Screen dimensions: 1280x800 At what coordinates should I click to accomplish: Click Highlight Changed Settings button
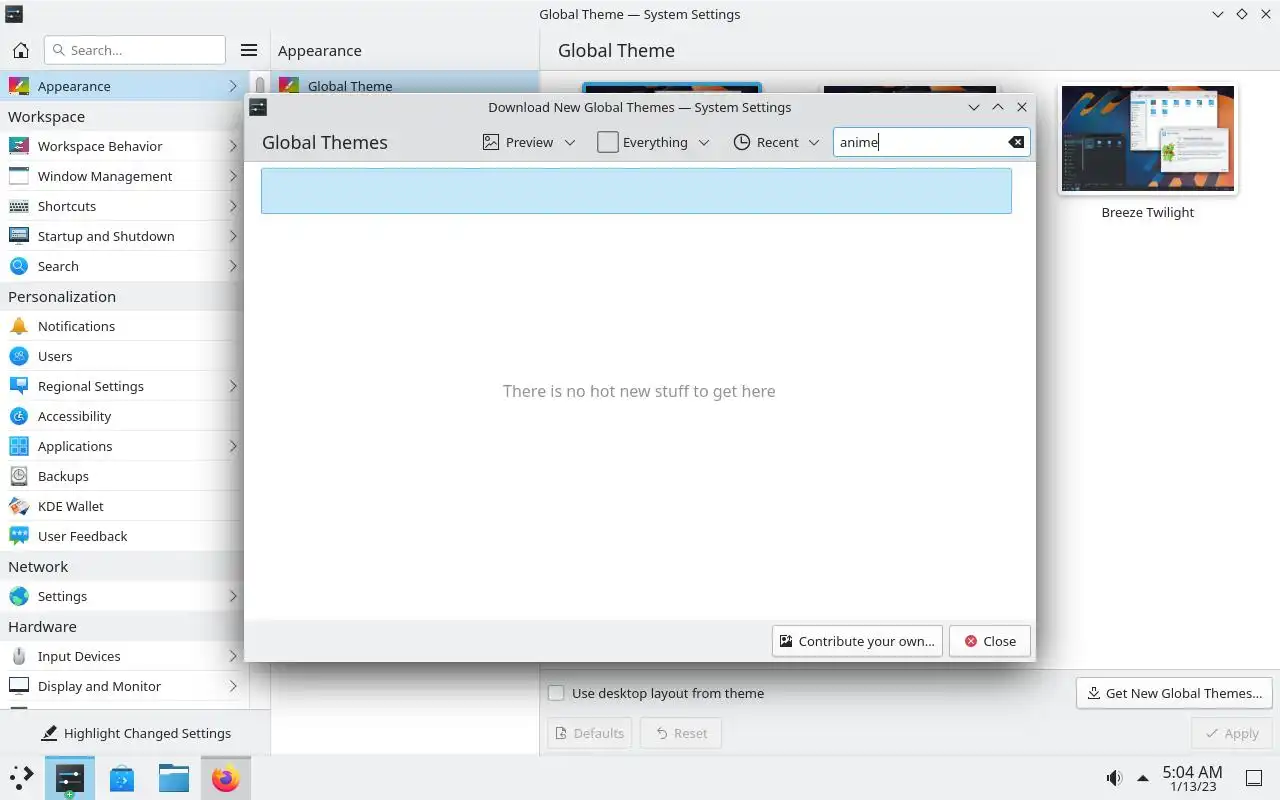135,733
